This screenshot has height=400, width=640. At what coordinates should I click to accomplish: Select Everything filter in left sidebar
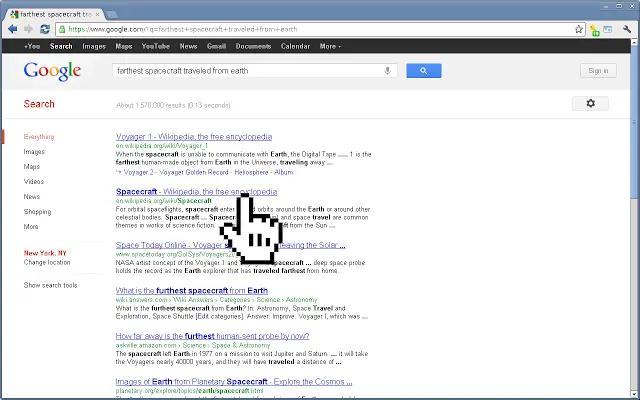coord(39,137)
